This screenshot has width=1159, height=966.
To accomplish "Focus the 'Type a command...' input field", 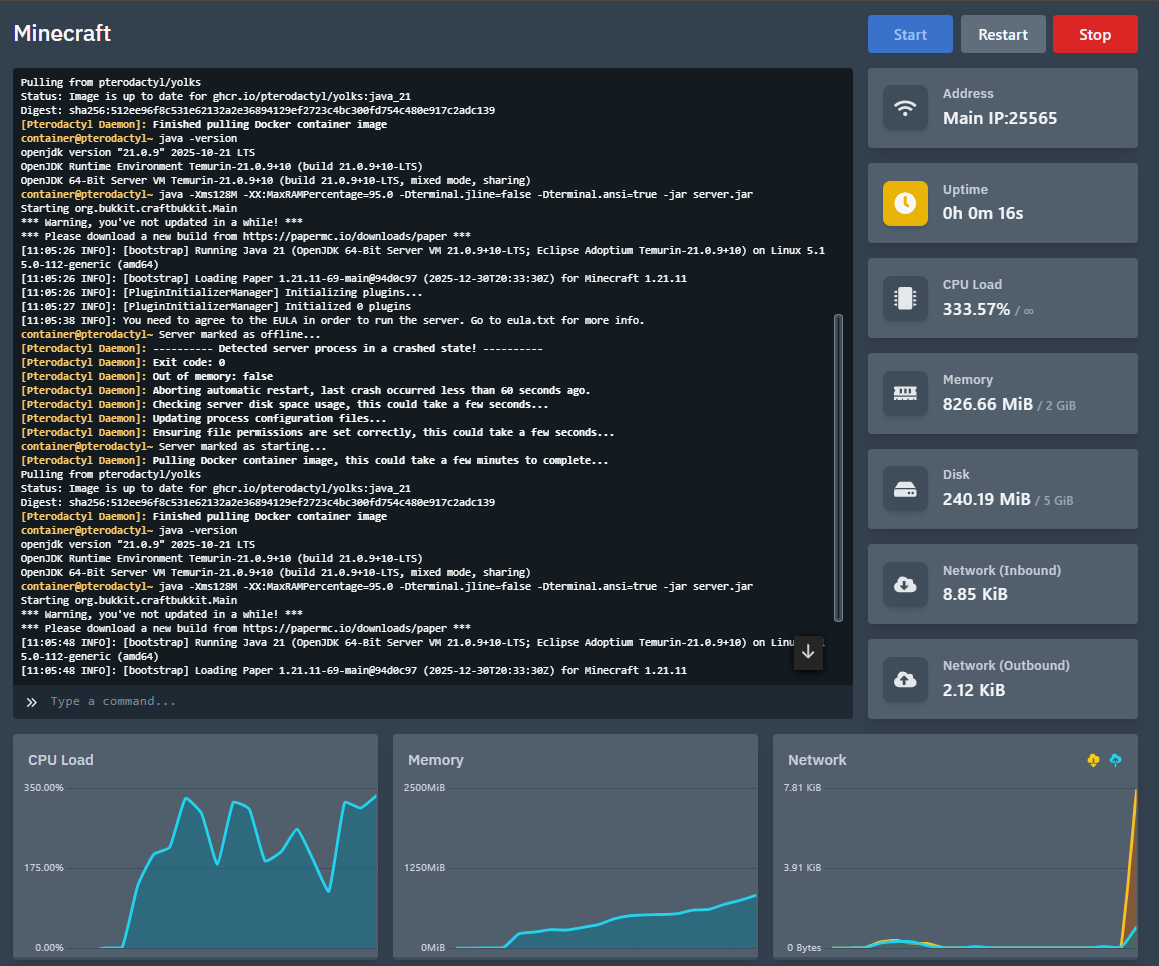I will (400, 702).
